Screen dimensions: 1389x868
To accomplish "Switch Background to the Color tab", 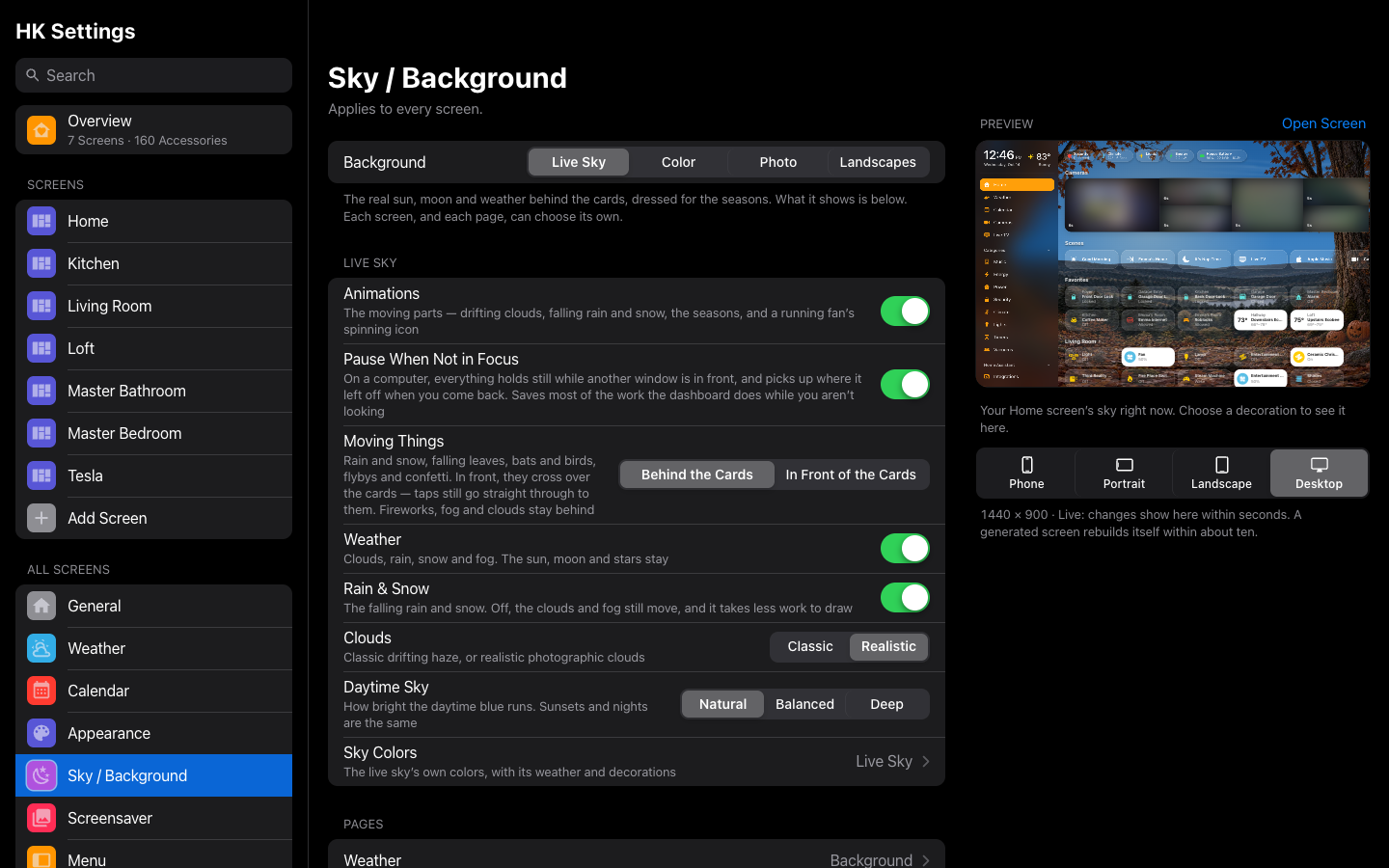I will [678, 162].
